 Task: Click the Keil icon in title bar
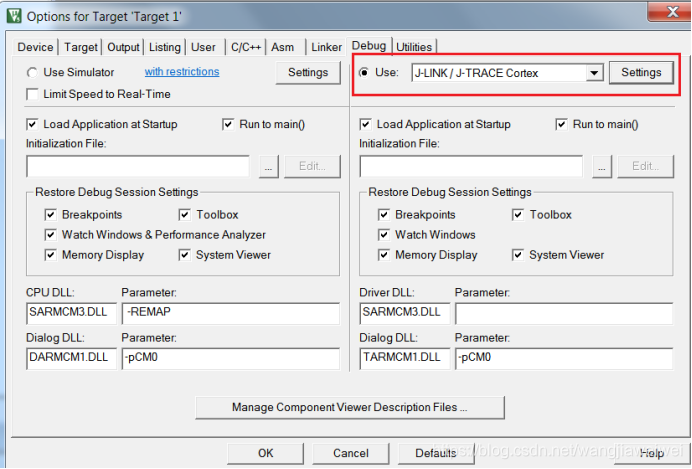point(14,16)
